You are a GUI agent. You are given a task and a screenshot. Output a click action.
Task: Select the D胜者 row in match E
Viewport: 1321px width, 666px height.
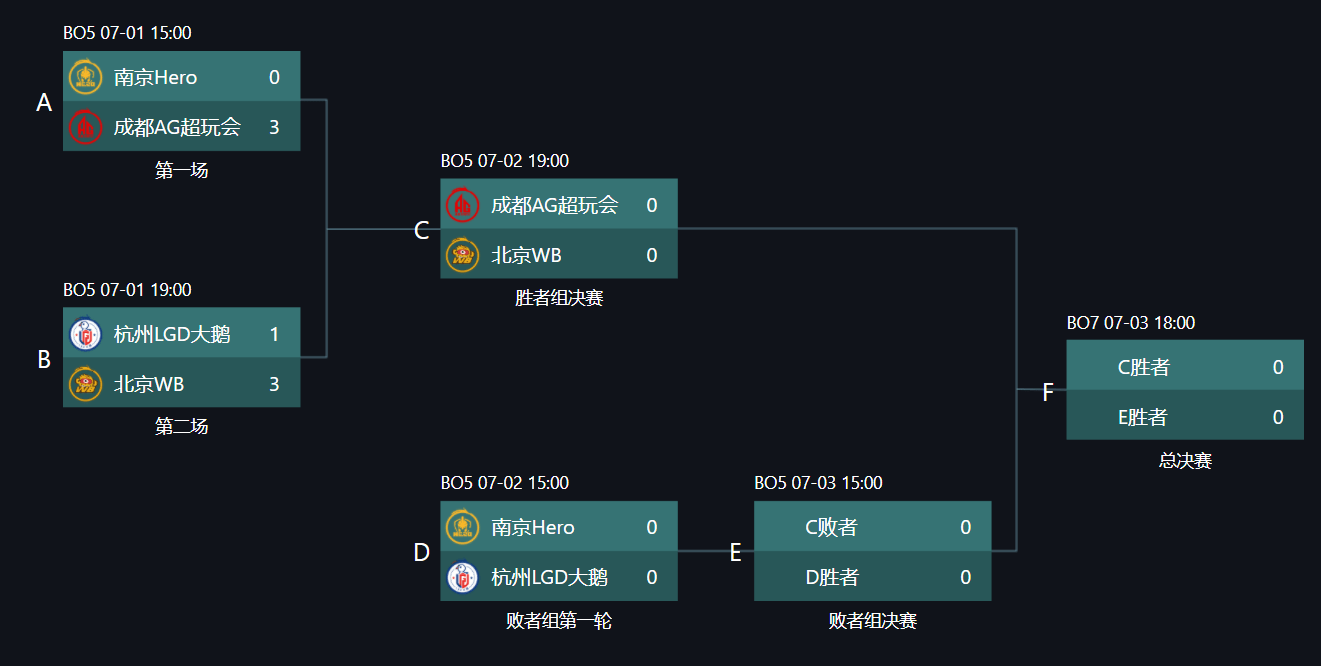coord(873,576)
